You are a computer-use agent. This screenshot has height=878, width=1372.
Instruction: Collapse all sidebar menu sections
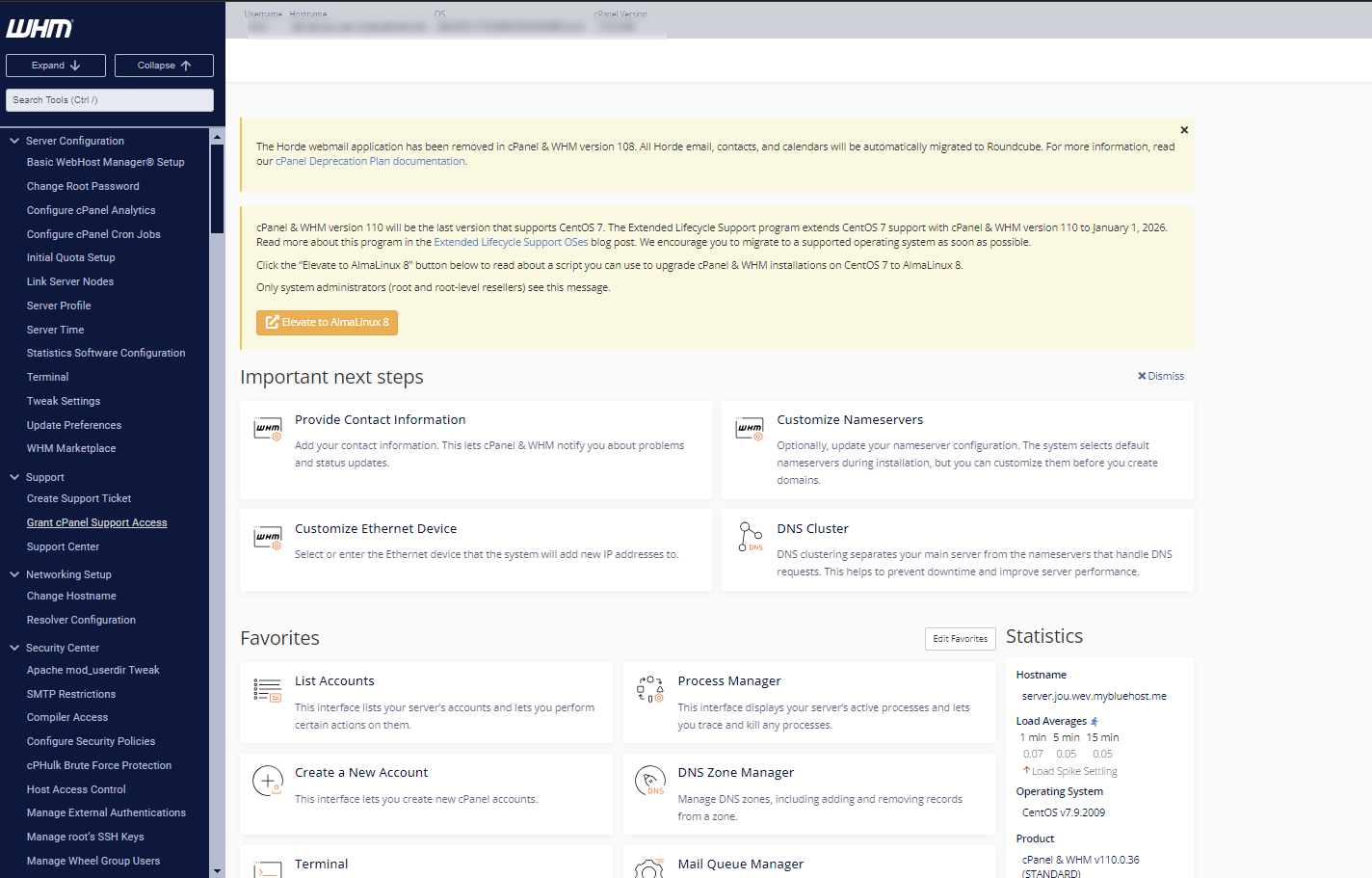point(164,66)
